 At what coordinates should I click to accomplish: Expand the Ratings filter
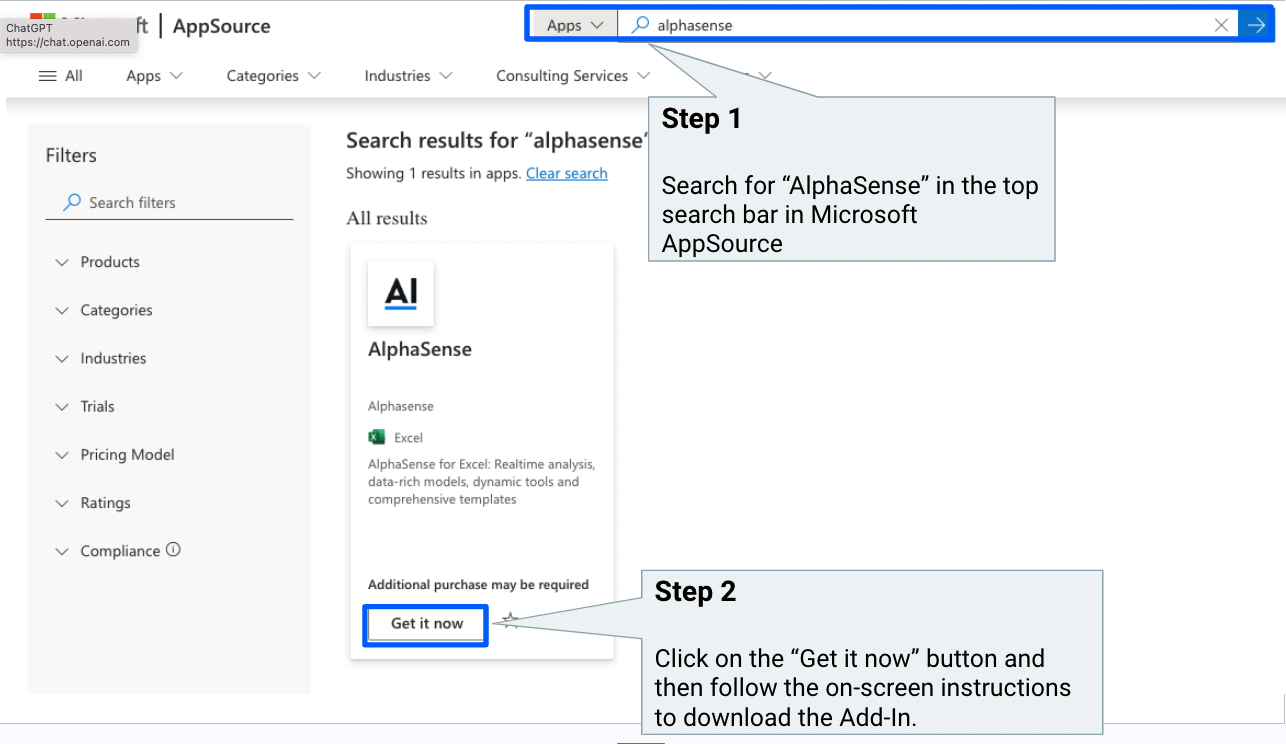(x=93, y=503)
